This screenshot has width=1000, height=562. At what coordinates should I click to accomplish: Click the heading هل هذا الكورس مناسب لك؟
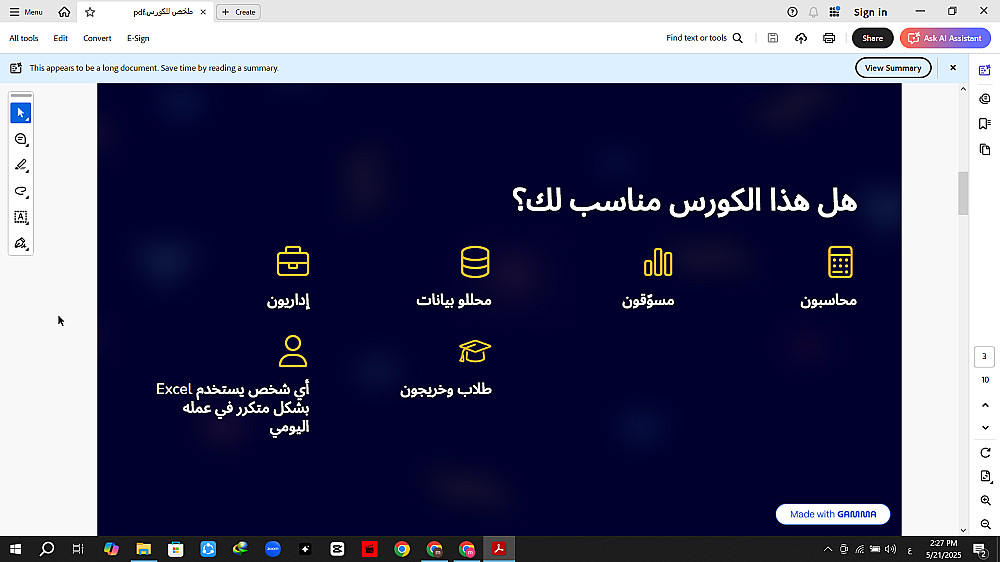point(684,201)
